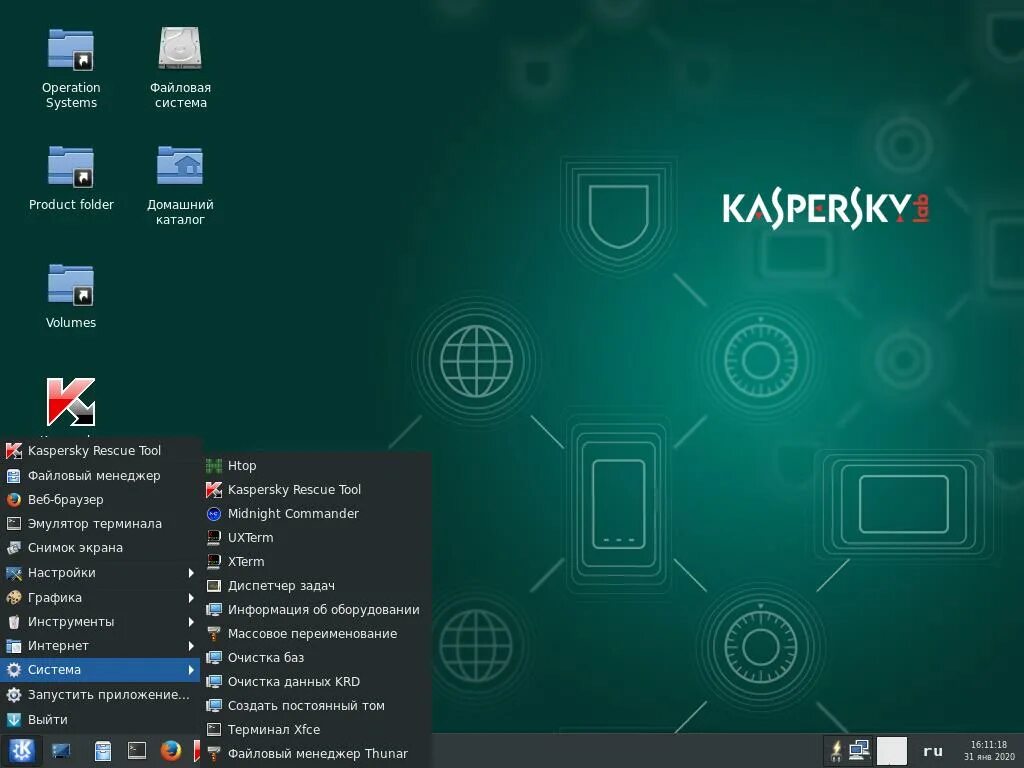The width and height of the screenshot is (1024, 768).
Task: Open the Operation Systems desktop folder
Action: [x=71, y=69]
